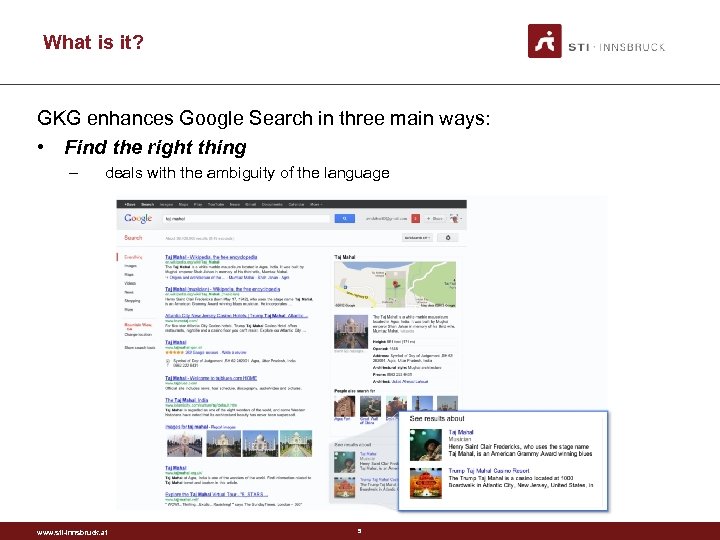The height and width of the screenshot is (540, 720).
Task: Open Explore the Taj Mahal Virtual Tour result
Action: coord(216,494)
